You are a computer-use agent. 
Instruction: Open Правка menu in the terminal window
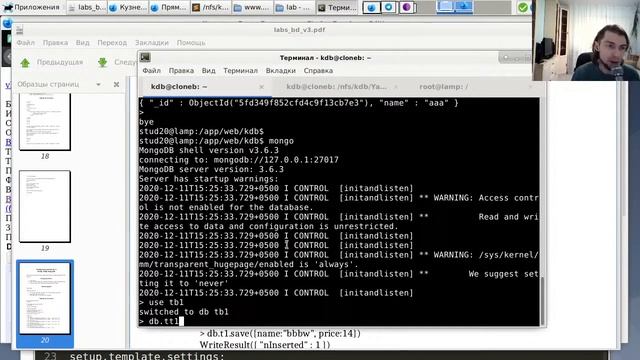[181, 71]
